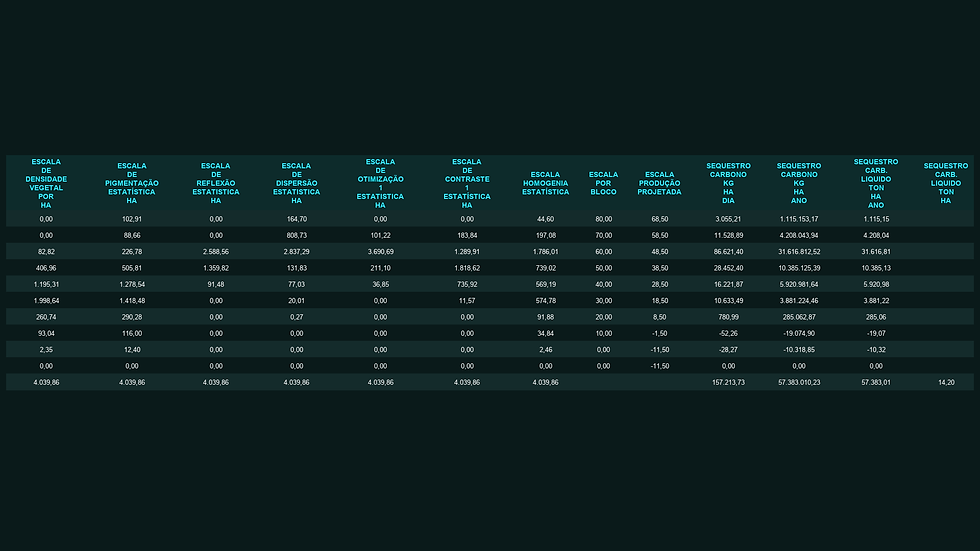Select the Escala Produção Projetada header
This screenshot has height=551, width=980.
pyautogui.click(x=659, y=184)
